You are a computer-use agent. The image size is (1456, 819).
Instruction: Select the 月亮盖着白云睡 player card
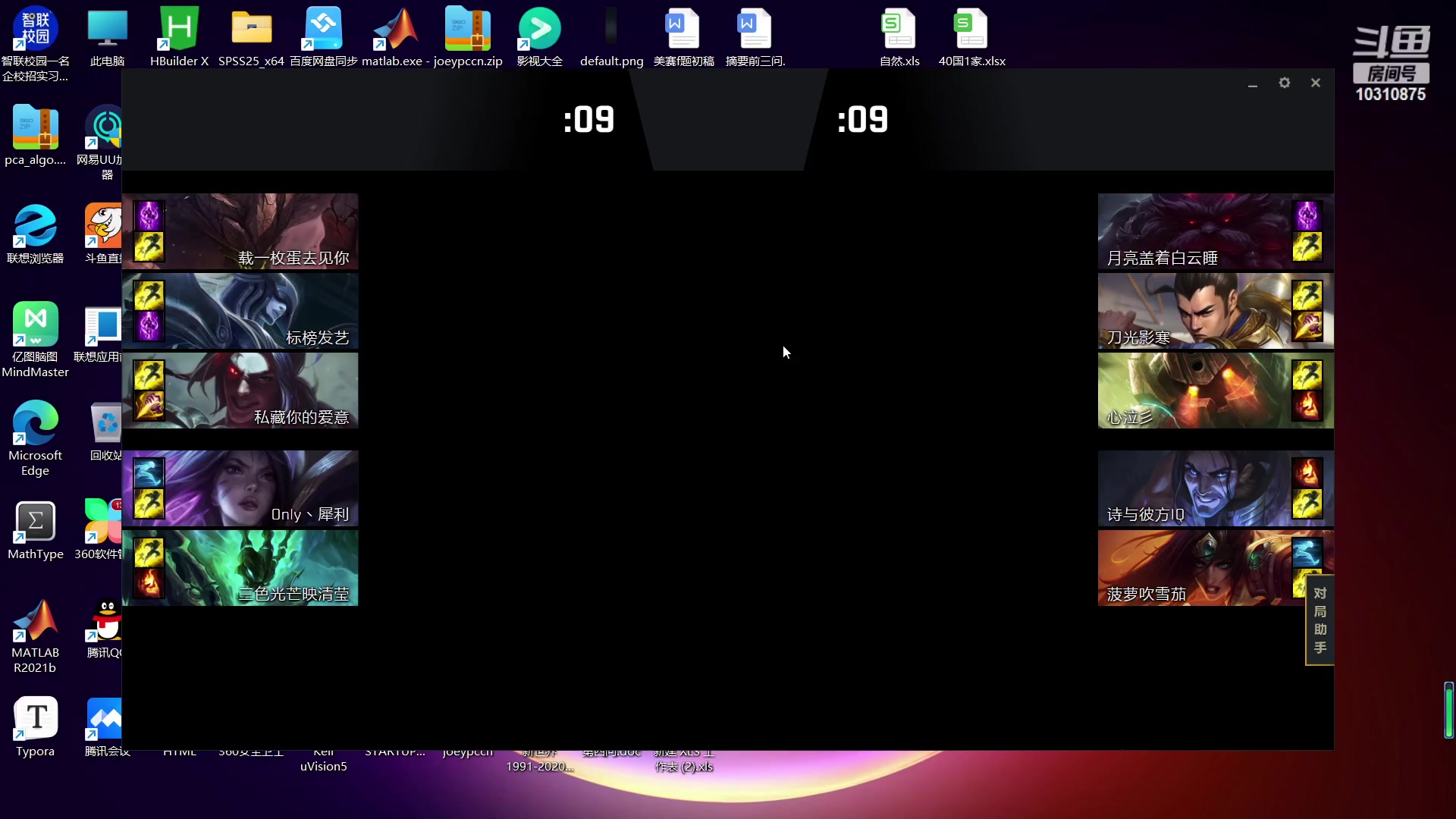click(x=1216, y=231)
